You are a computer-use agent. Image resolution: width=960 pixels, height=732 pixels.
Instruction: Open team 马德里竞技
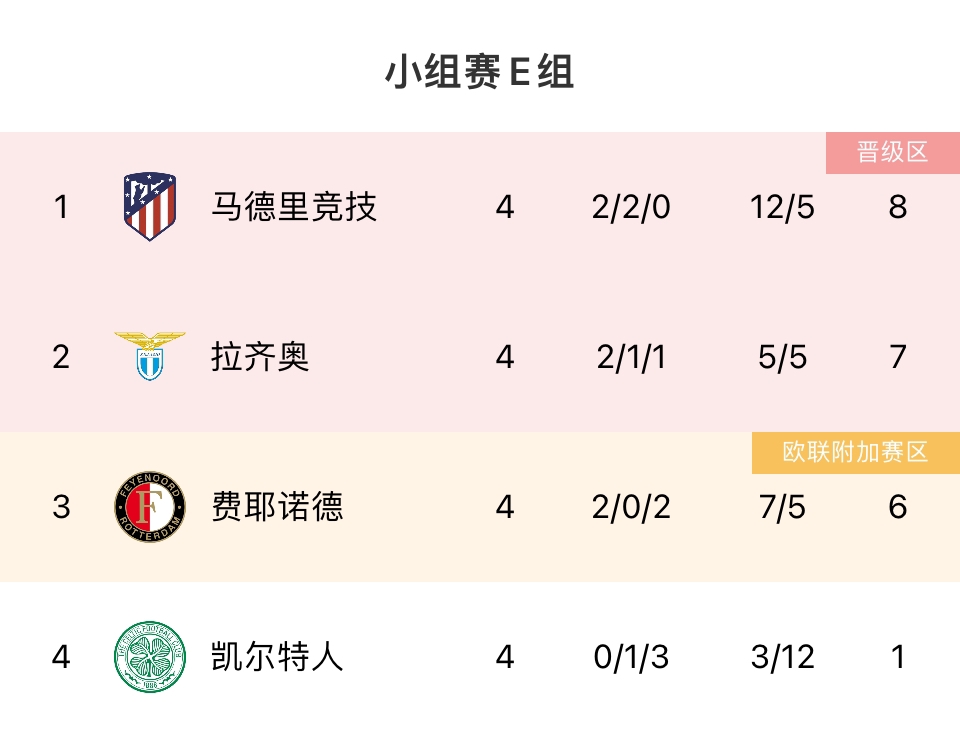pos(294,207)
